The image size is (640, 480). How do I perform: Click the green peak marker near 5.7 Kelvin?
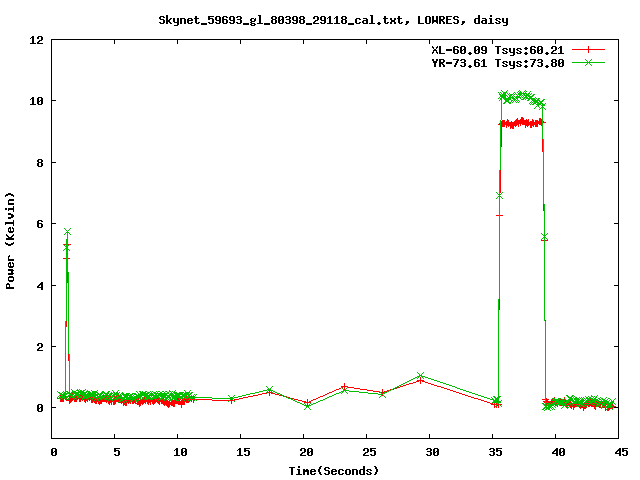67,231
